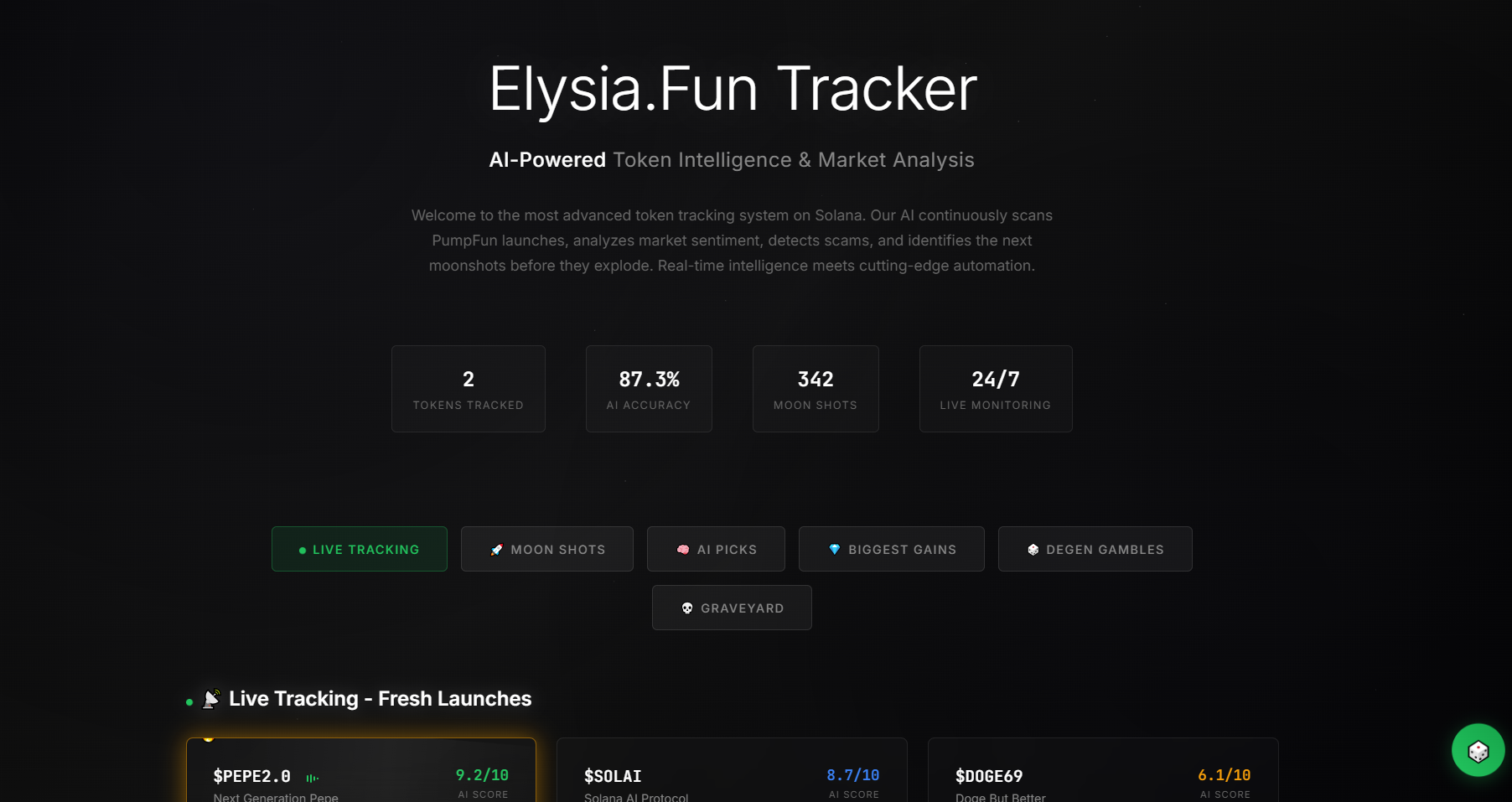Screen dimensions: 1512x802
Task: Click the diamond icon on Biggest Gains
Action: coord(835,550)
